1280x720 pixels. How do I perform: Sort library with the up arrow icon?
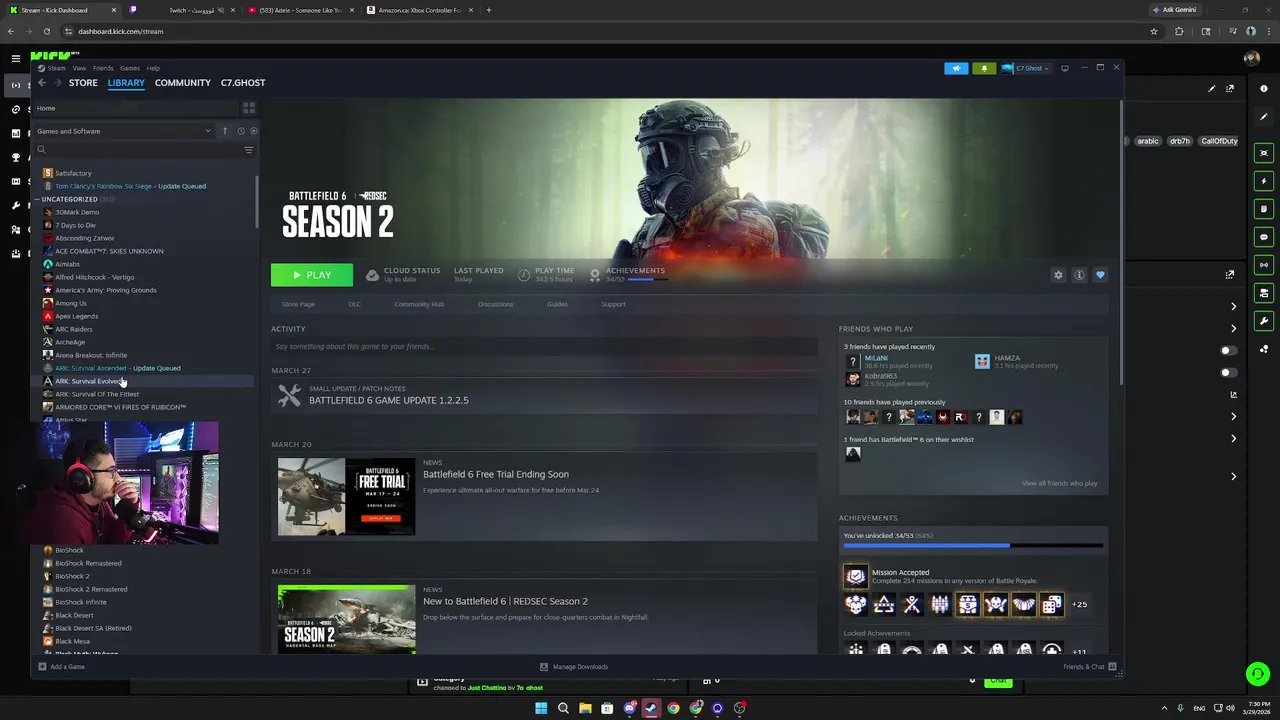(x=224, y=131)
